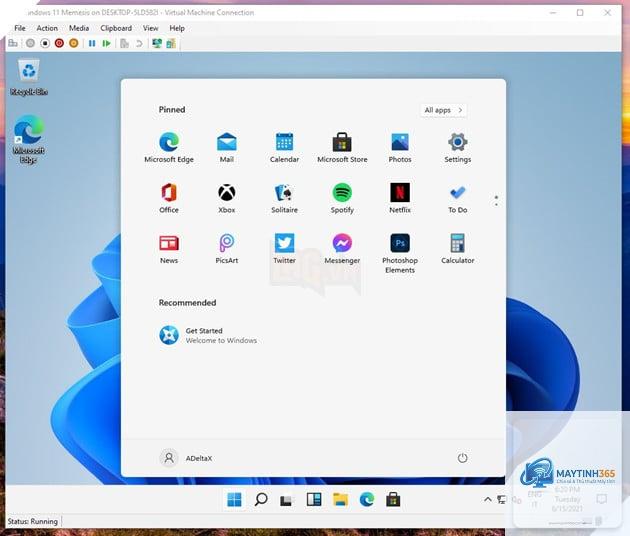Send Ctrl+Alt+Delete via toolbar icon
Screen dimensions: 630x536
13,43
